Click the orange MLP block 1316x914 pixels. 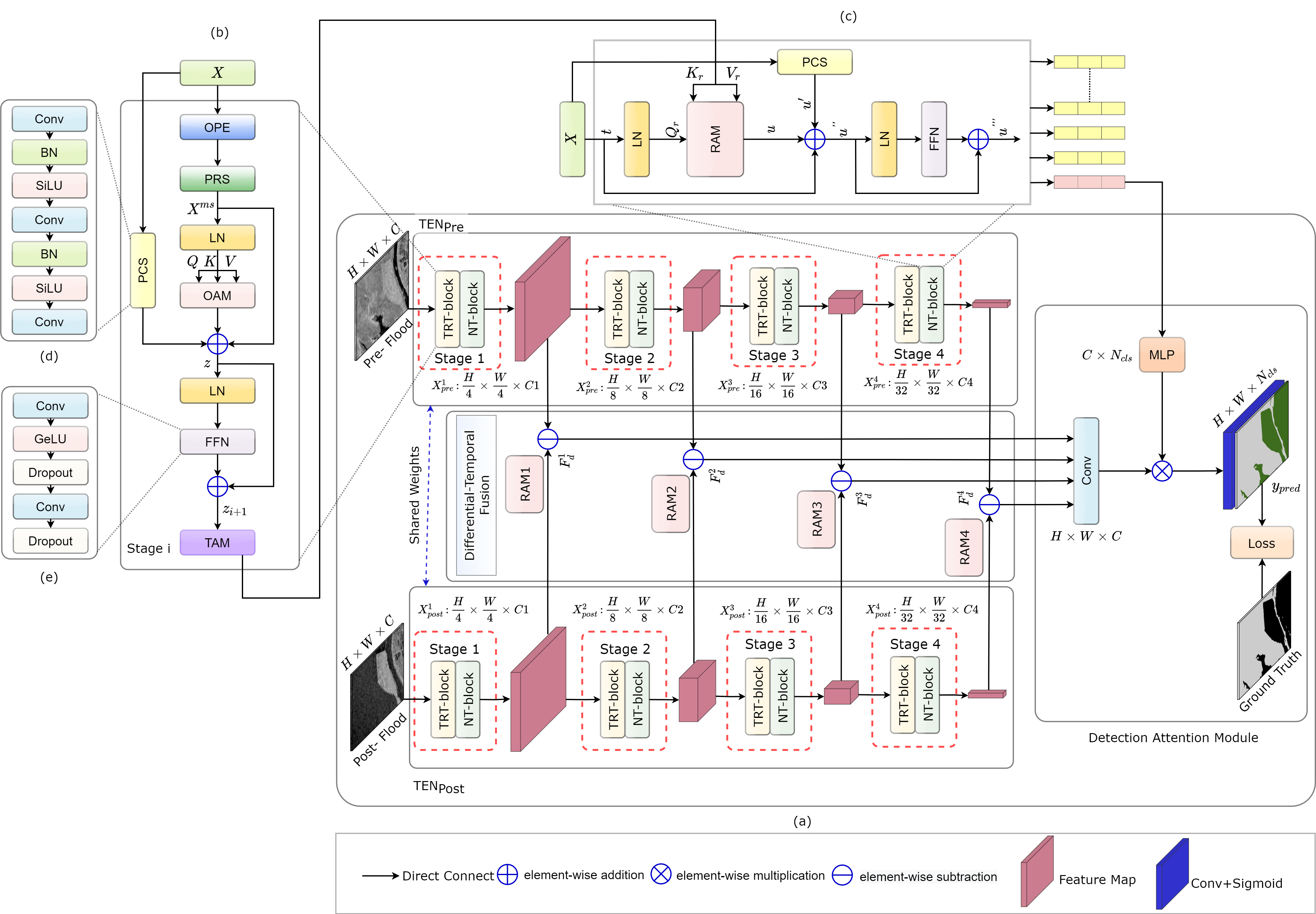(1162, 355)
